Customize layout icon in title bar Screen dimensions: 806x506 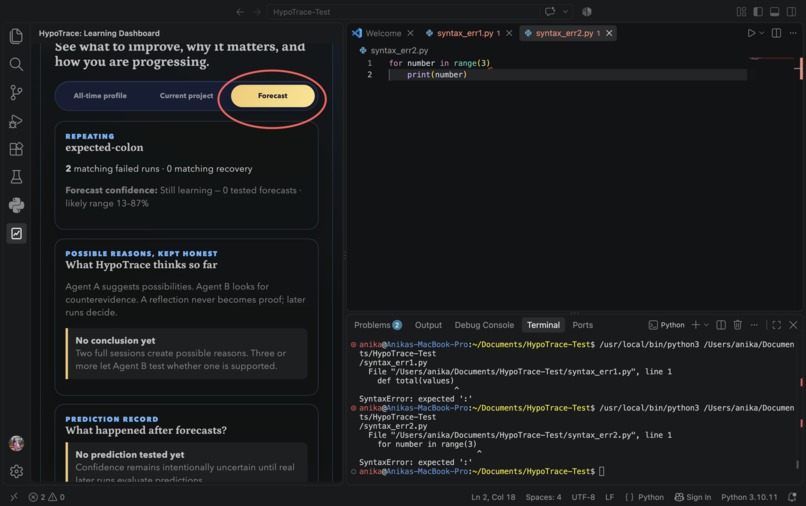[741, 11]
